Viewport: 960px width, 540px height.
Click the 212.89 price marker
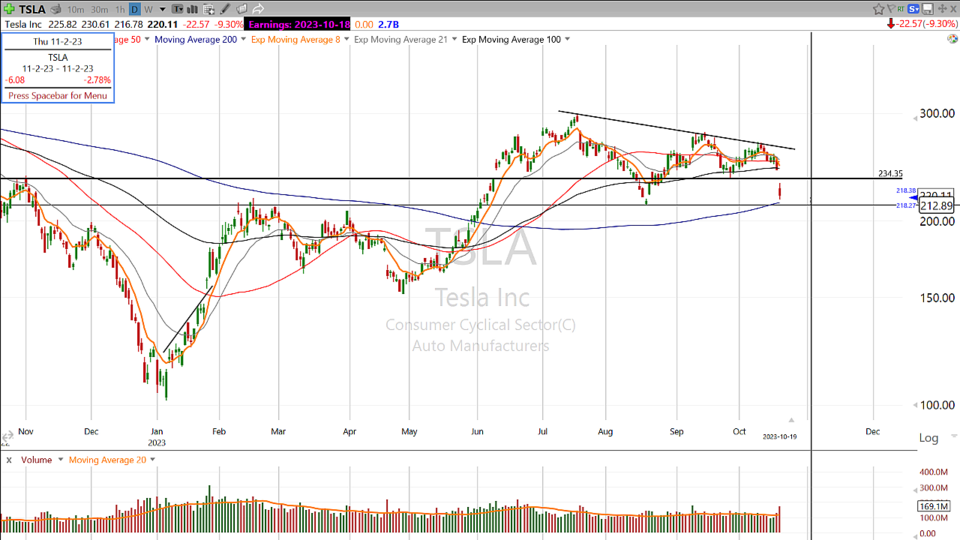[x=936, y=206]
